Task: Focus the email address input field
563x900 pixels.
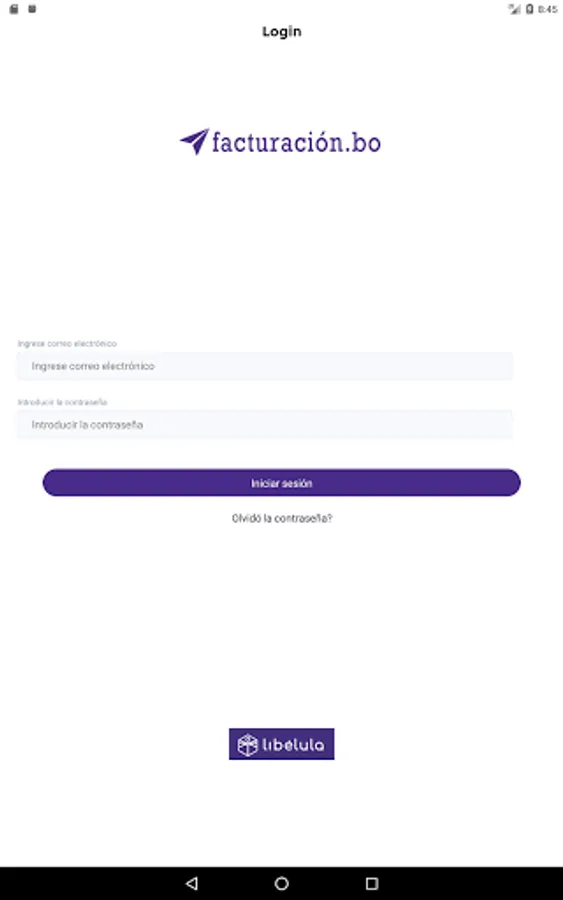Action: click(x=265, y=366)
